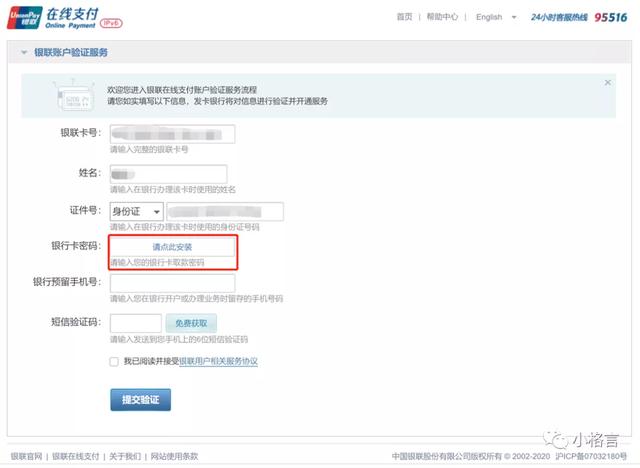Viewport: 640px width, 468px height.
Task: Click the 95516 hotline number
Action: click(610, 17)
